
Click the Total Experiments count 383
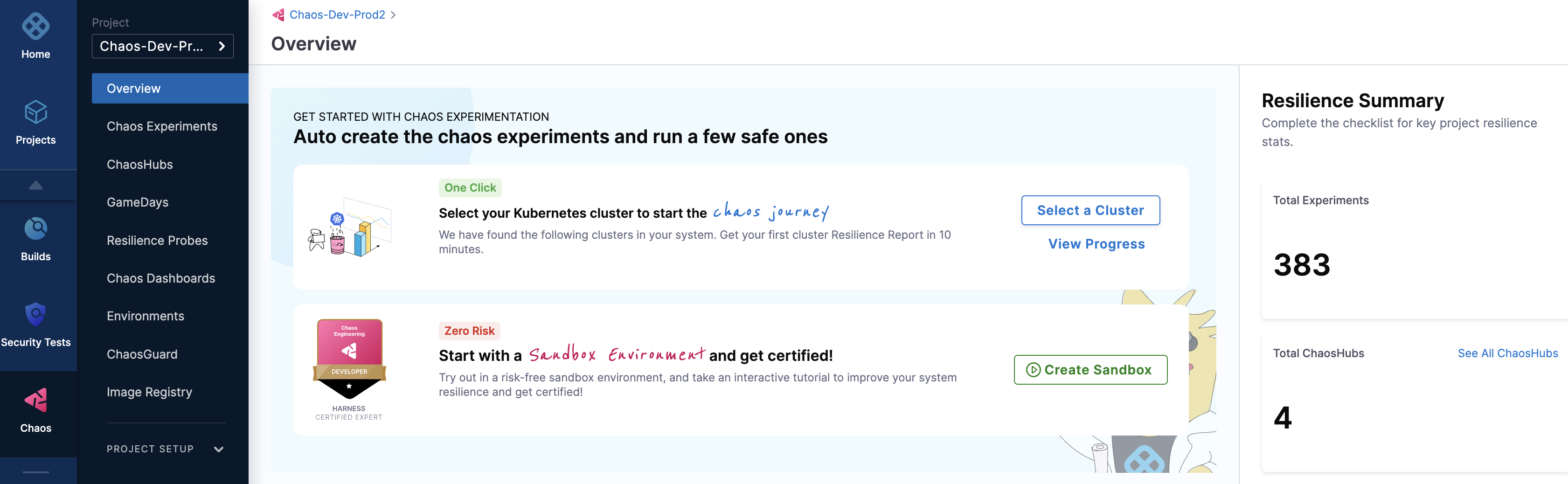(x=1302, y=265)
